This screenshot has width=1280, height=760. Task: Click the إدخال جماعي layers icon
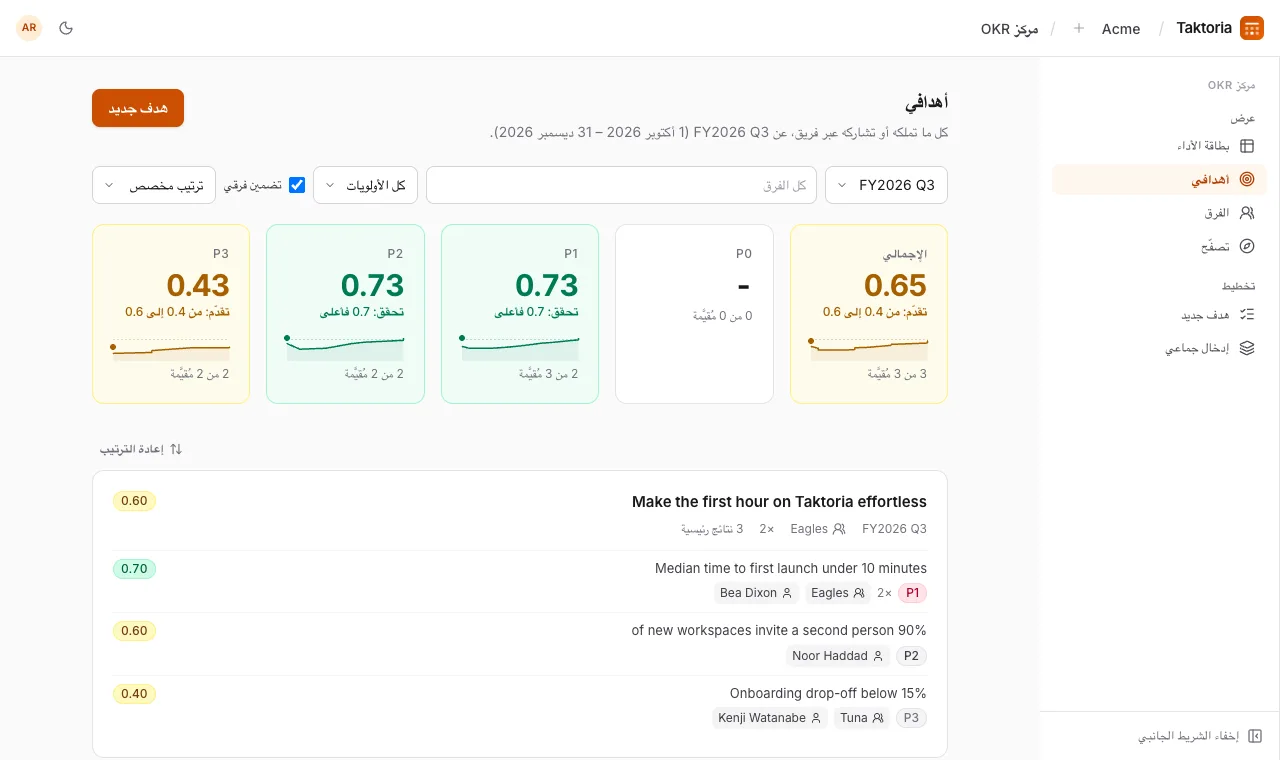point(1247,348)
